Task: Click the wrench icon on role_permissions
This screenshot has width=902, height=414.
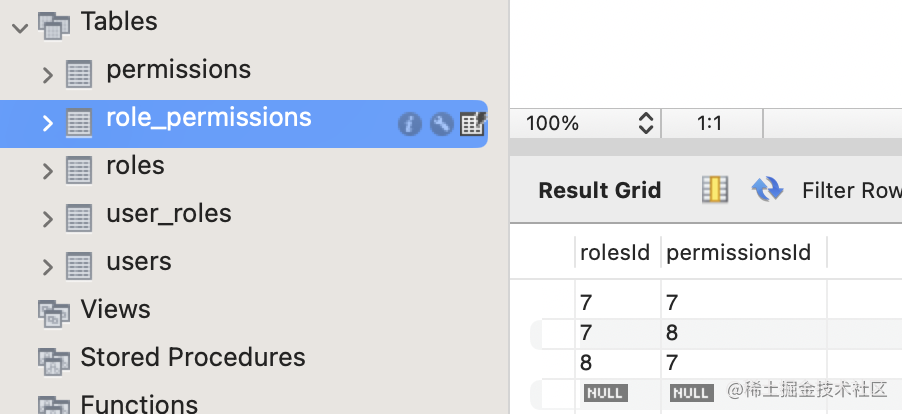Action: pyautogui.click(x=441, y=124)
